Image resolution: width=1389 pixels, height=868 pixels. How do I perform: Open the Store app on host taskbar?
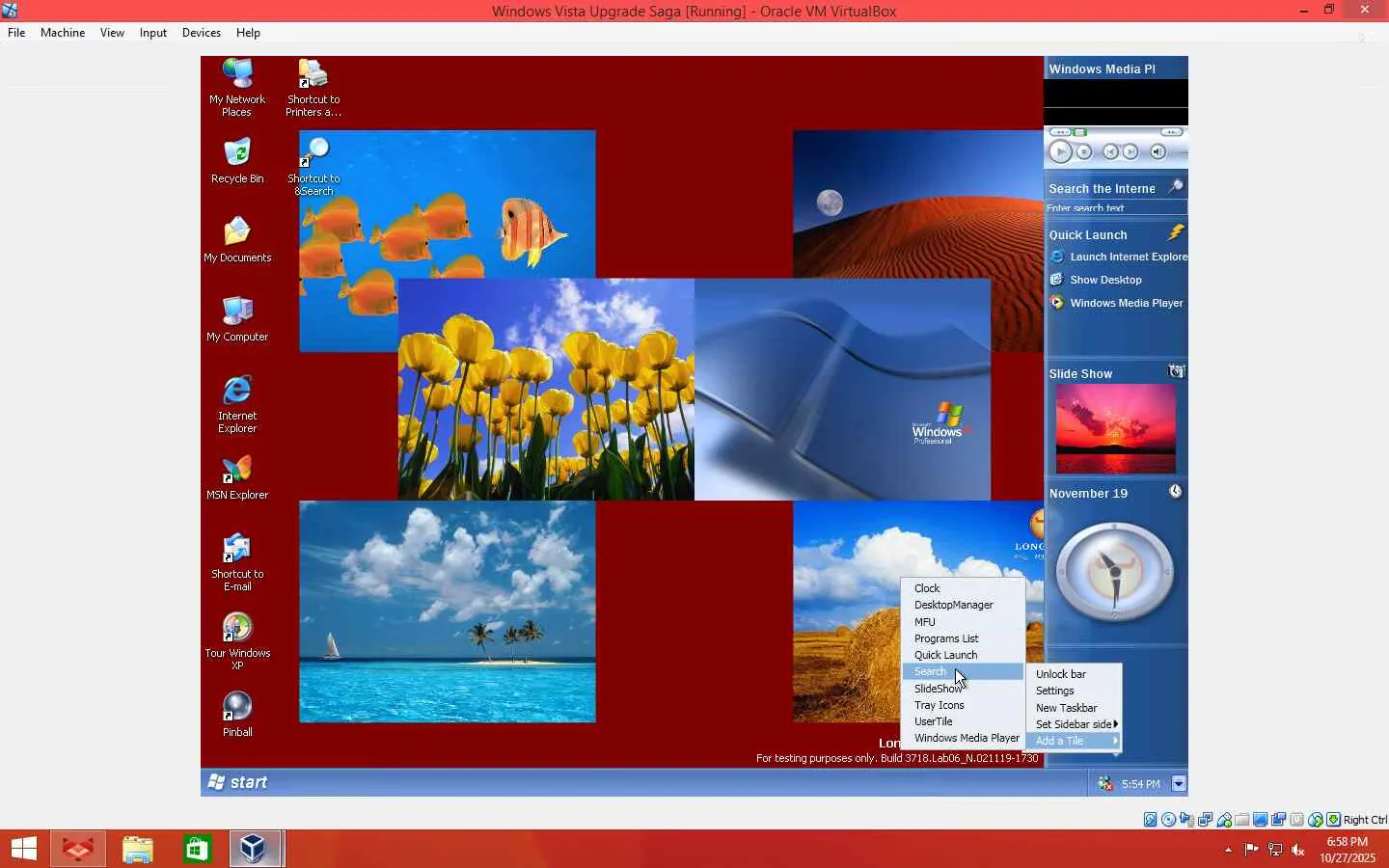tap(197, 849)
